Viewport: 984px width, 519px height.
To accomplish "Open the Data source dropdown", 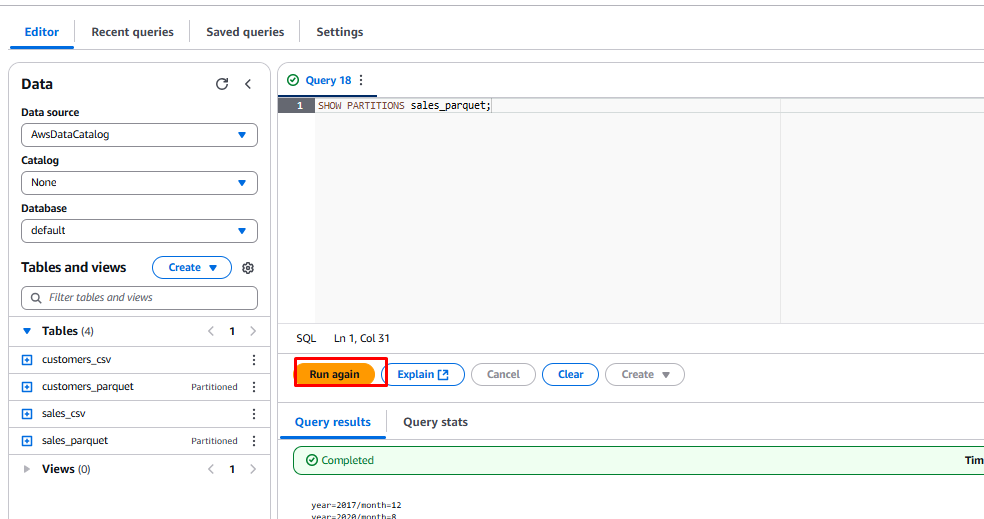I will tap(139, 135).
